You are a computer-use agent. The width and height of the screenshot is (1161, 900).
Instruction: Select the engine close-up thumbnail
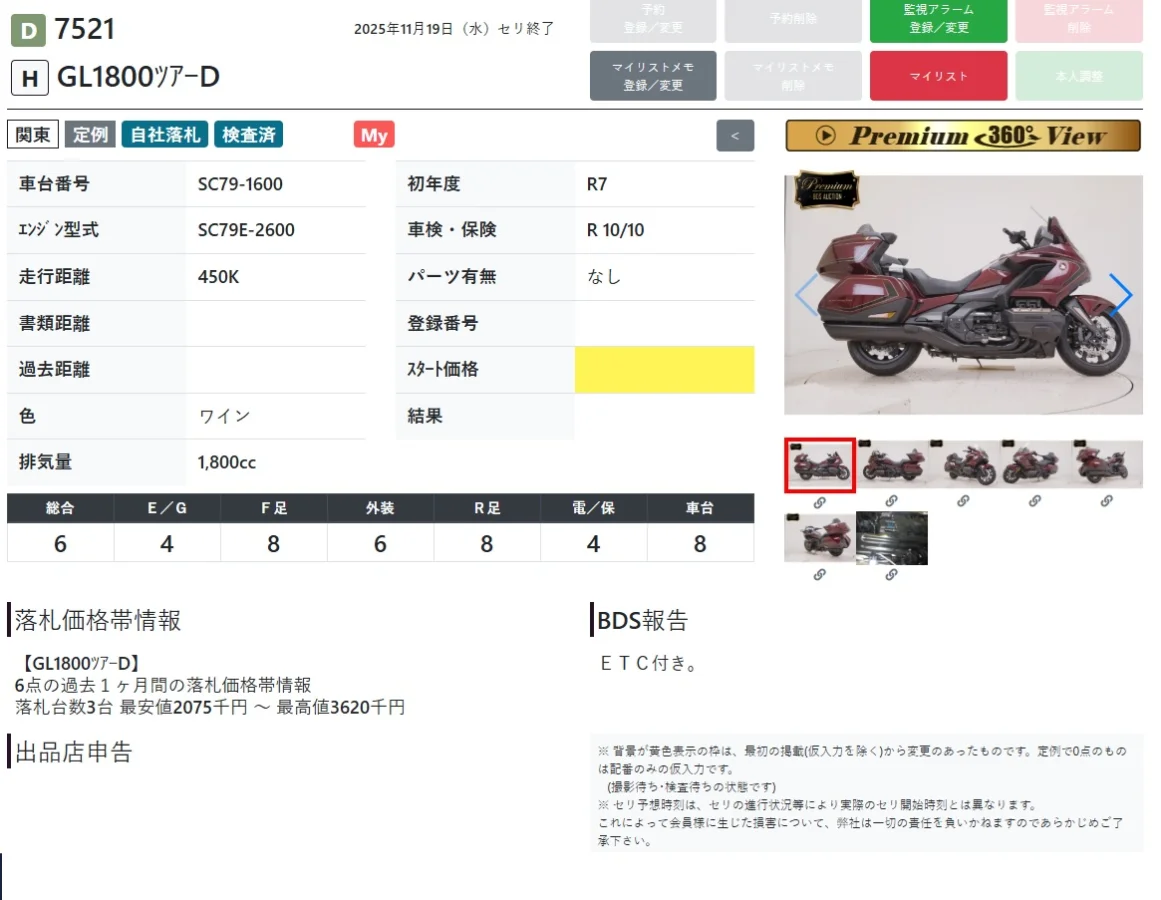(891, 538)
